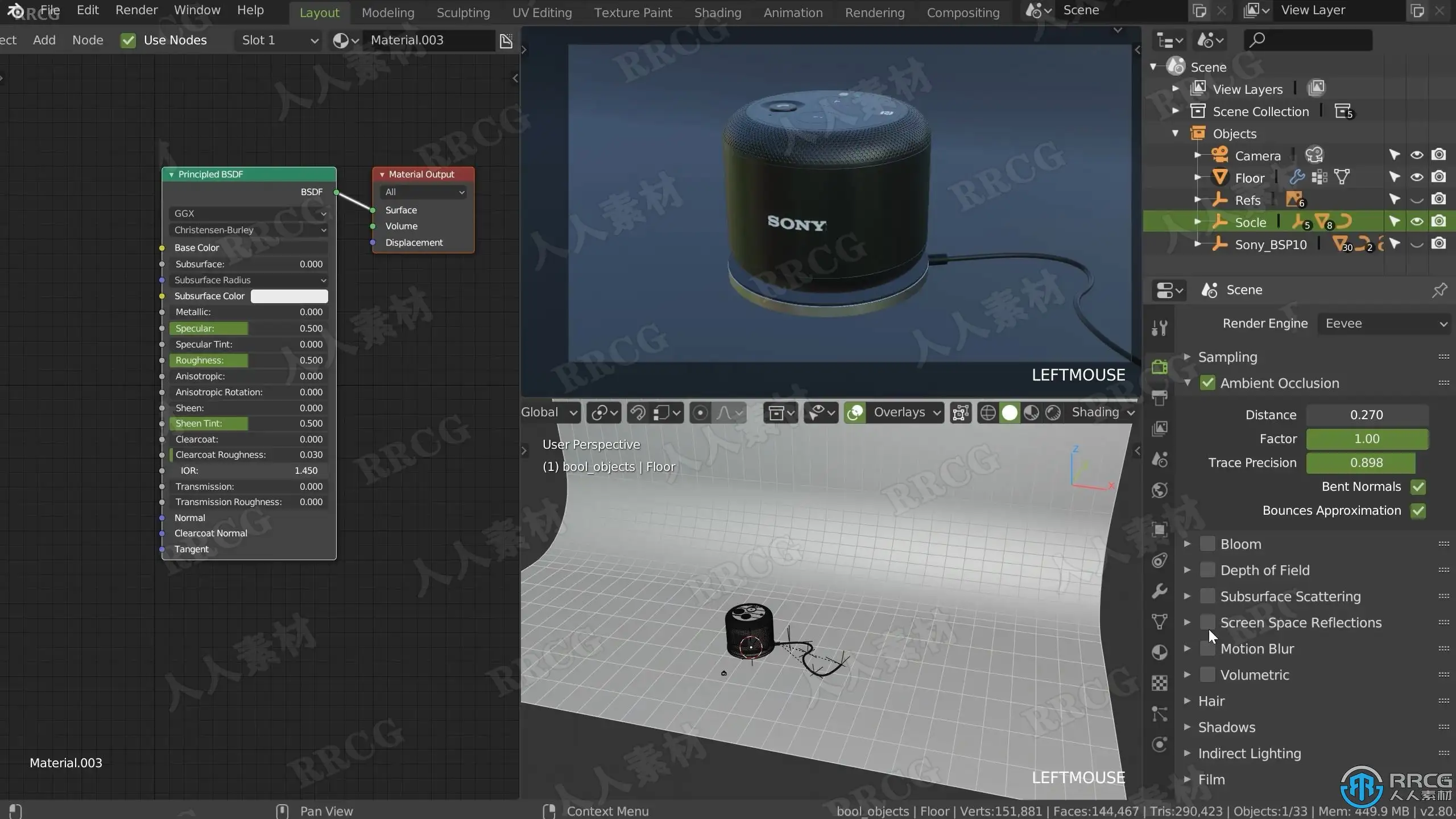Screen dimensions: 1456x819
Task: Open the Render Engine dropdown
Action: (1384, 324)
